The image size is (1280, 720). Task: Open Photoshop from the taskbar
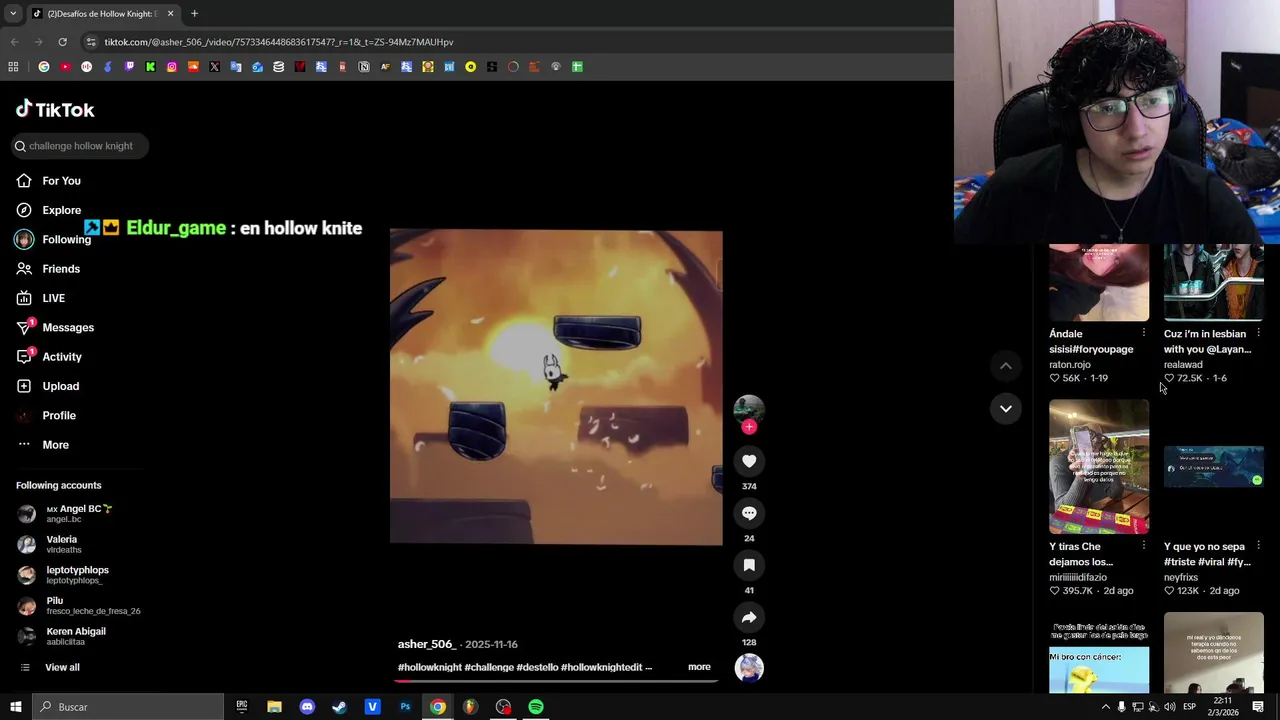click(405, 707)
